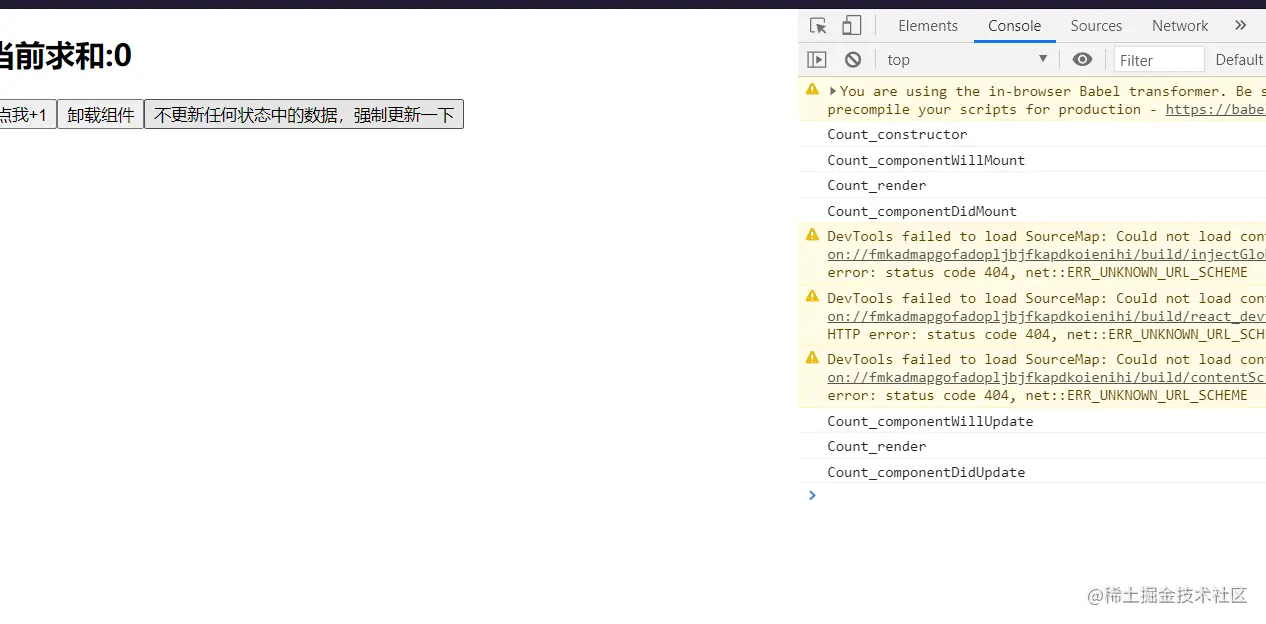Image resolution: width=1266 pixels, height=624 pixels.
Task: Show the console sidebar panel icon
Action: point(817,60)
